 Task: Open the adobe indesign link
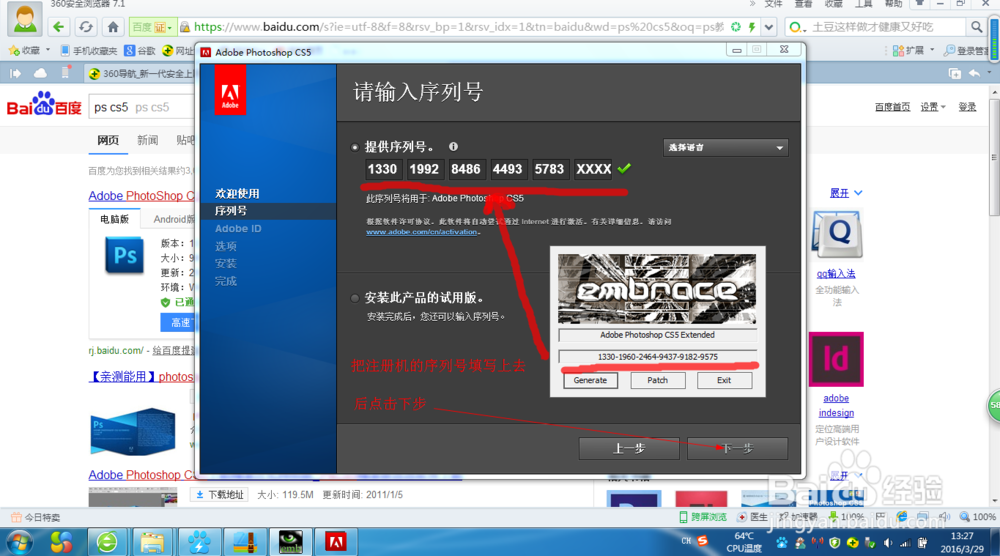(836, 406)
